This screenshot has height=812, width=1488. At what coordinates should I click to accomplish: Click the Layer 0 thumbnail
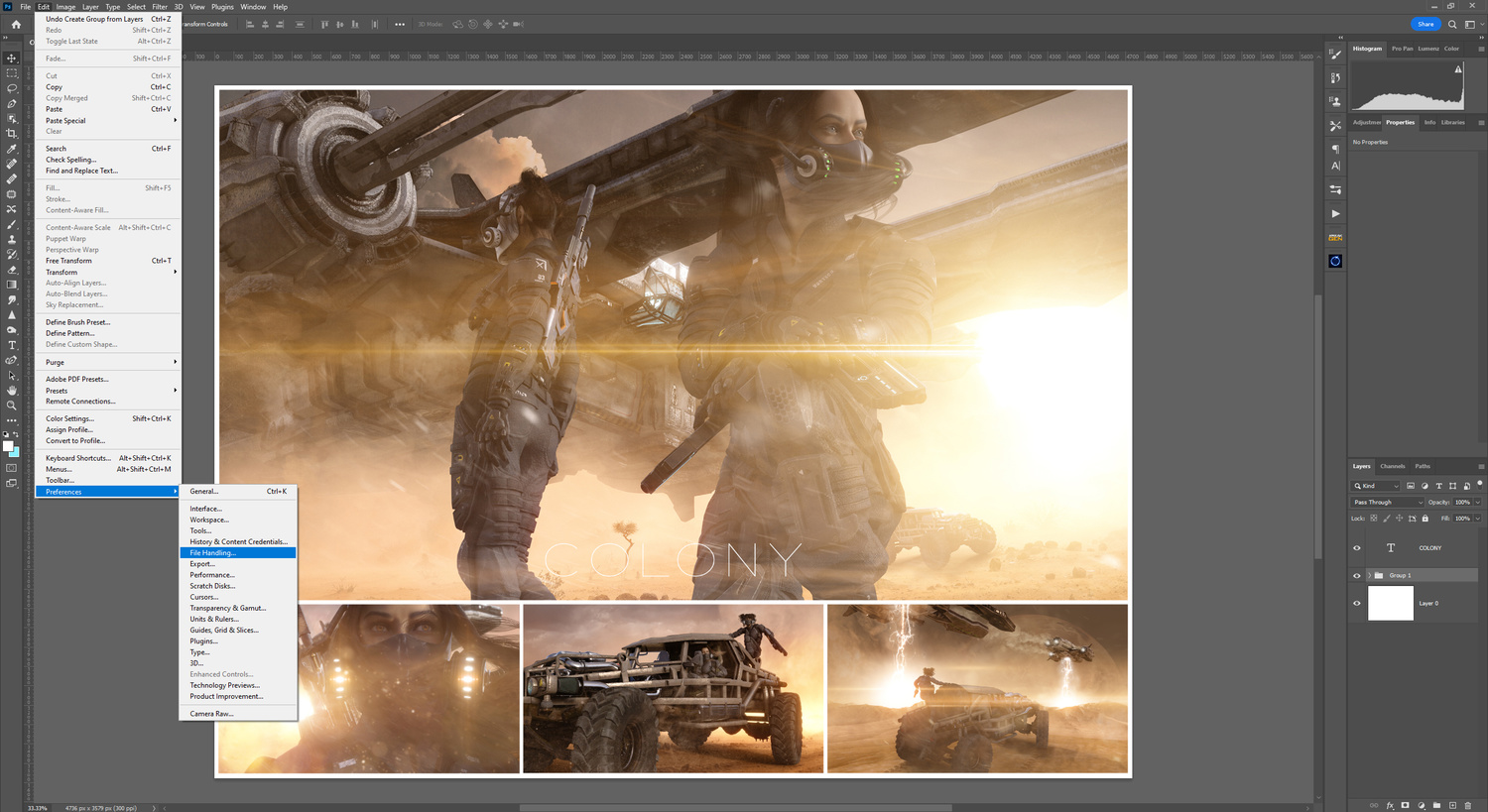pos(1390,603)
